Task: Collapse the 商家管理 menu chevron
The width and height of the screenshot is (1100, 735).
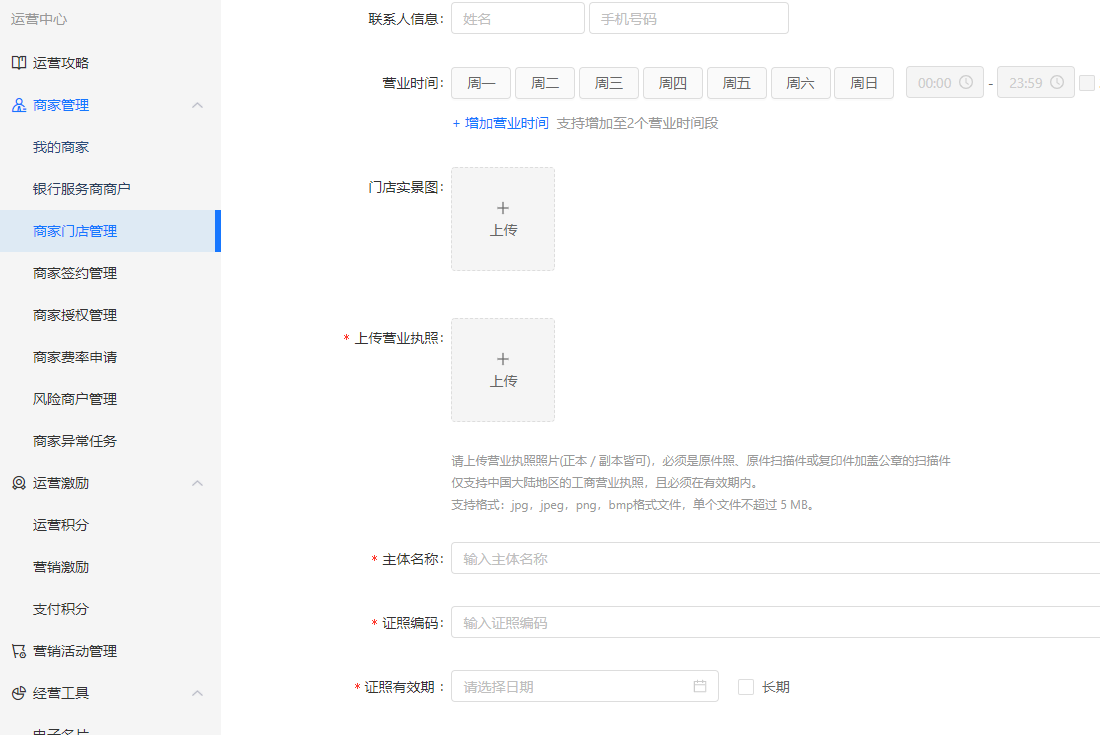Action: tap(197, 105)
